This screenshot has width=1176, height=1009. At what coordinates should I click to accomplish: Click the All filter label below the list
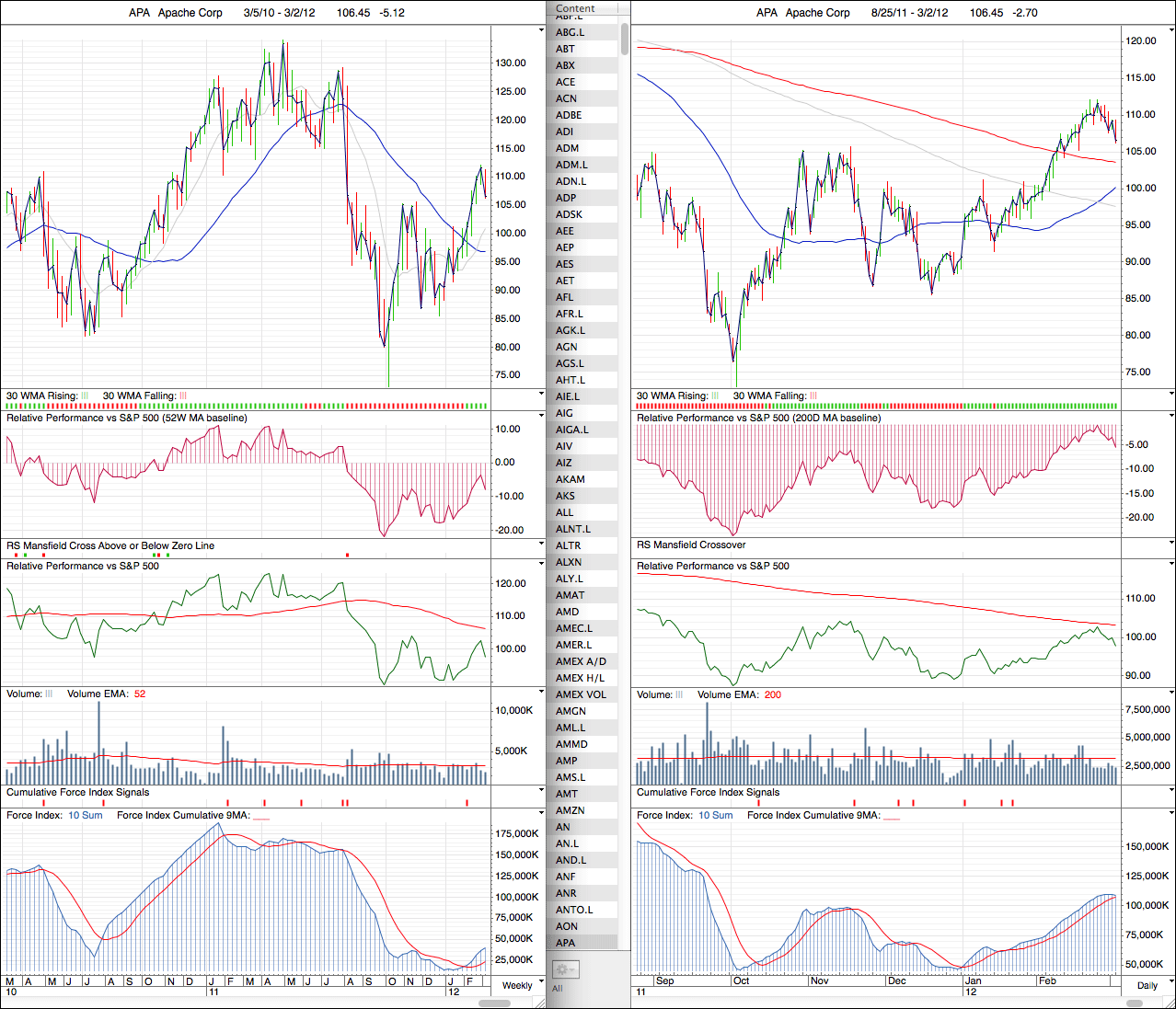click(557, 989)
